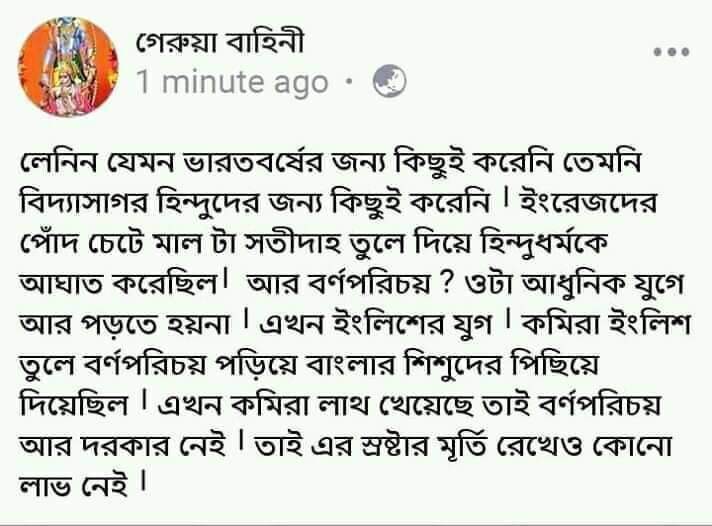Click the globe public audience icon
Screen dimensions: 712x526
[390, 81]
